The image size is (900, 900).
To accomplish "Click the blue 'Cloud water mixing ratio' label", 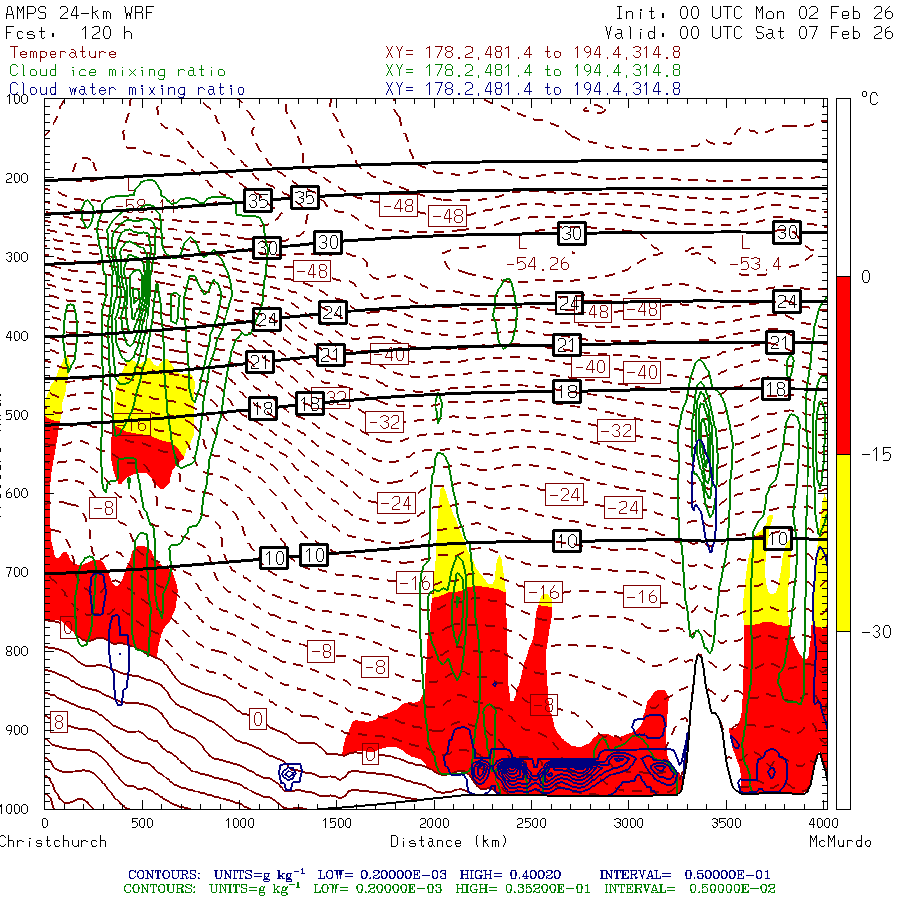I will [x=127, y=90].
